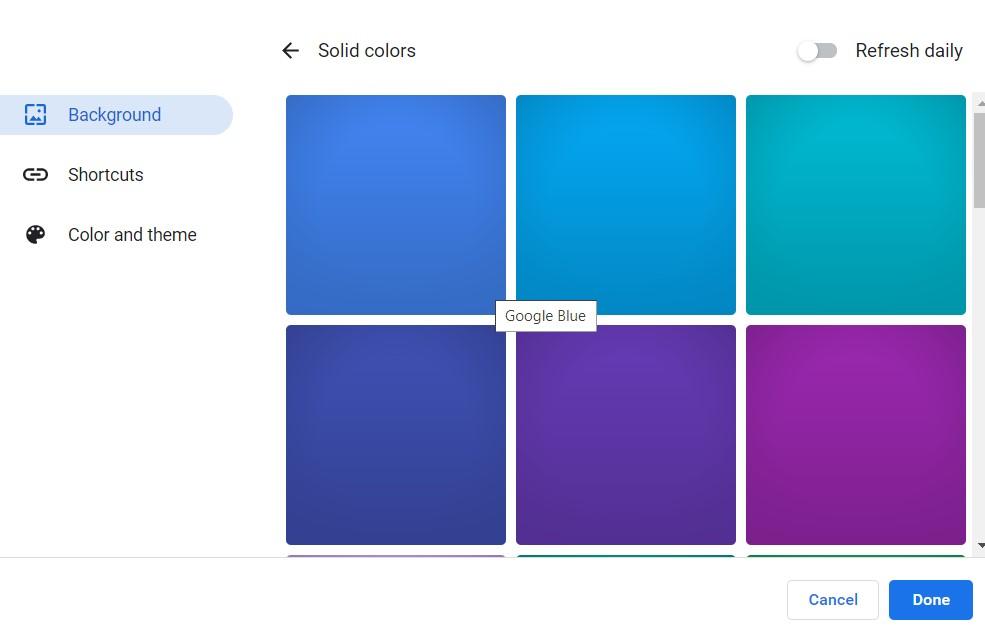Click the Color and theme palette icon

point(36,234)
